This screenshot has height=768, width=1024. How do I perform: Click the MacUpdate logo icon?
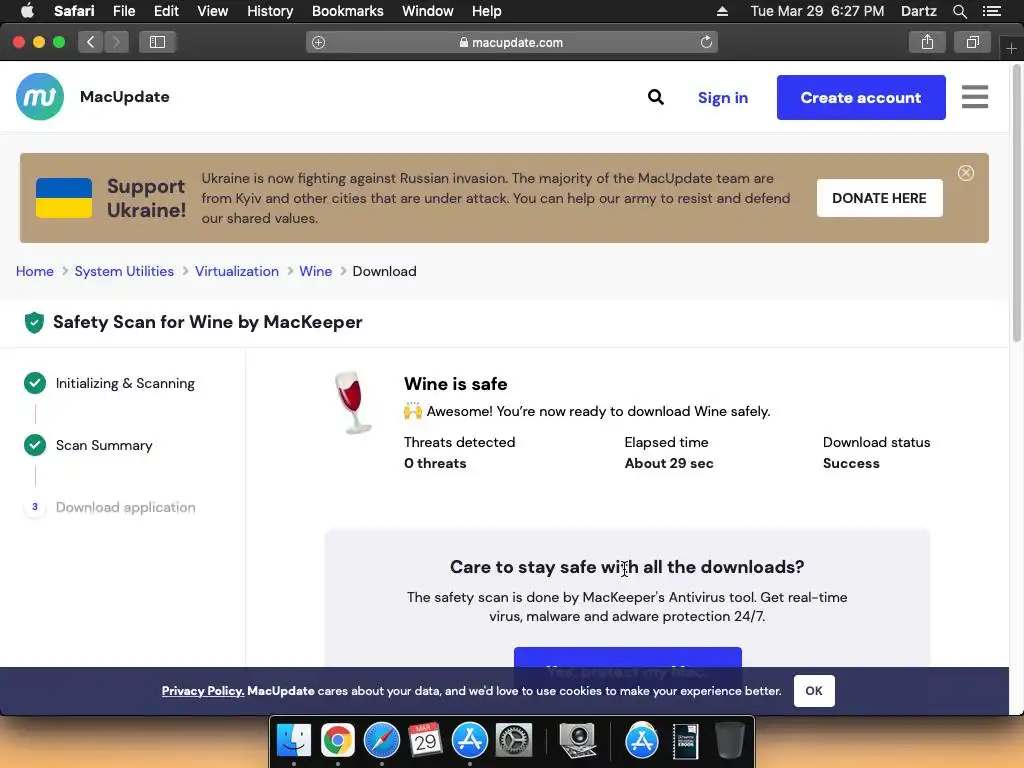coord(40,97)
